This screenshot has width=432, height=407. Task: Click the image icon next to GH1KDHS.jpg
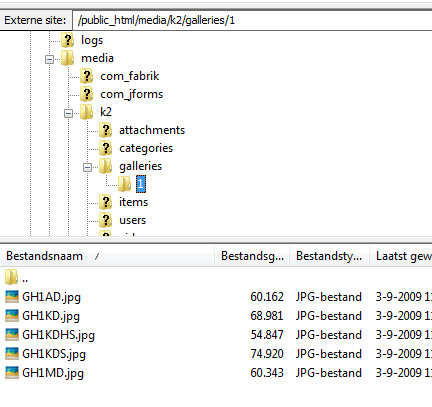tap(12, 335)
